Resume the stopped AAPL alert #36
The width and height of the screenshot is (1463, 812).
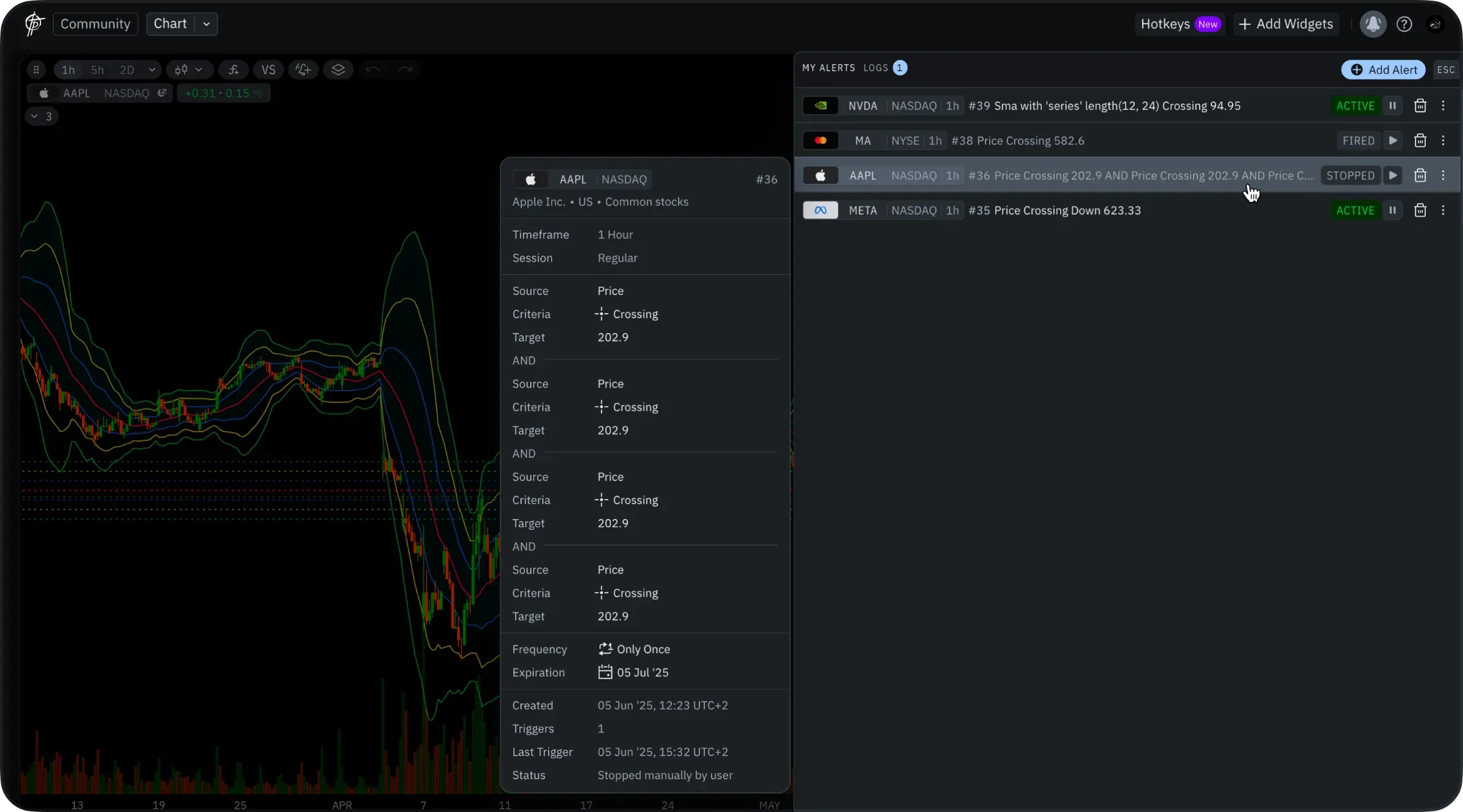pyautogui.click(x=1392, y=175)
